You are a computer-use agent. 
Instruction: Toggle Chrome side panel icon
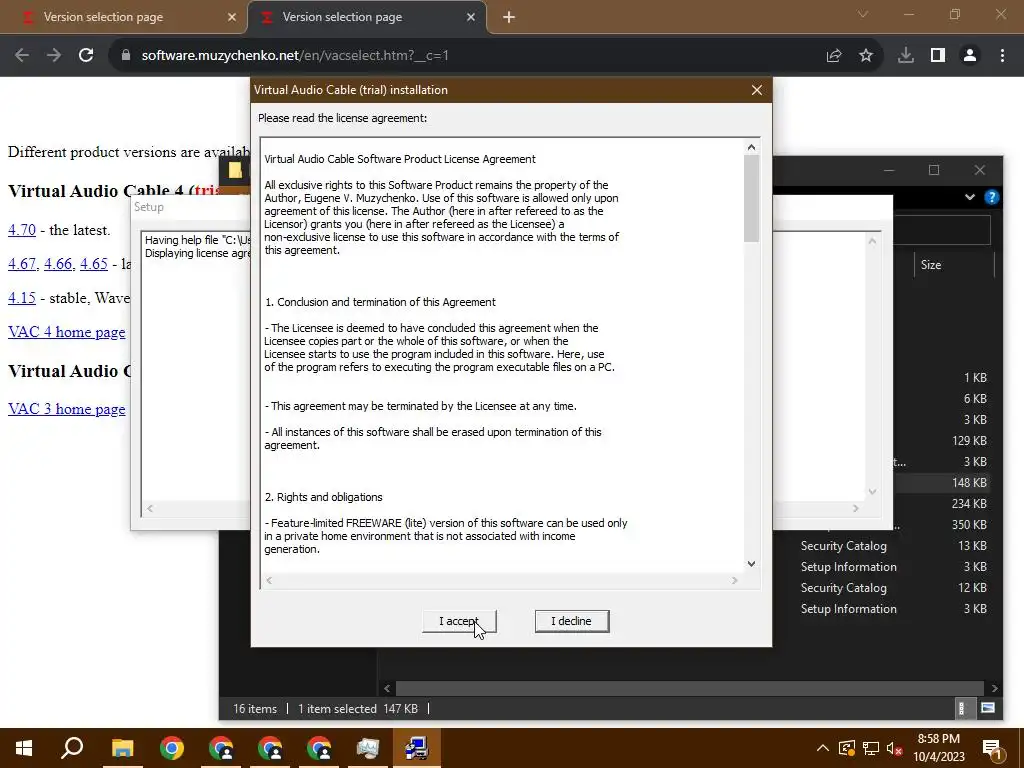coord(938,56)
